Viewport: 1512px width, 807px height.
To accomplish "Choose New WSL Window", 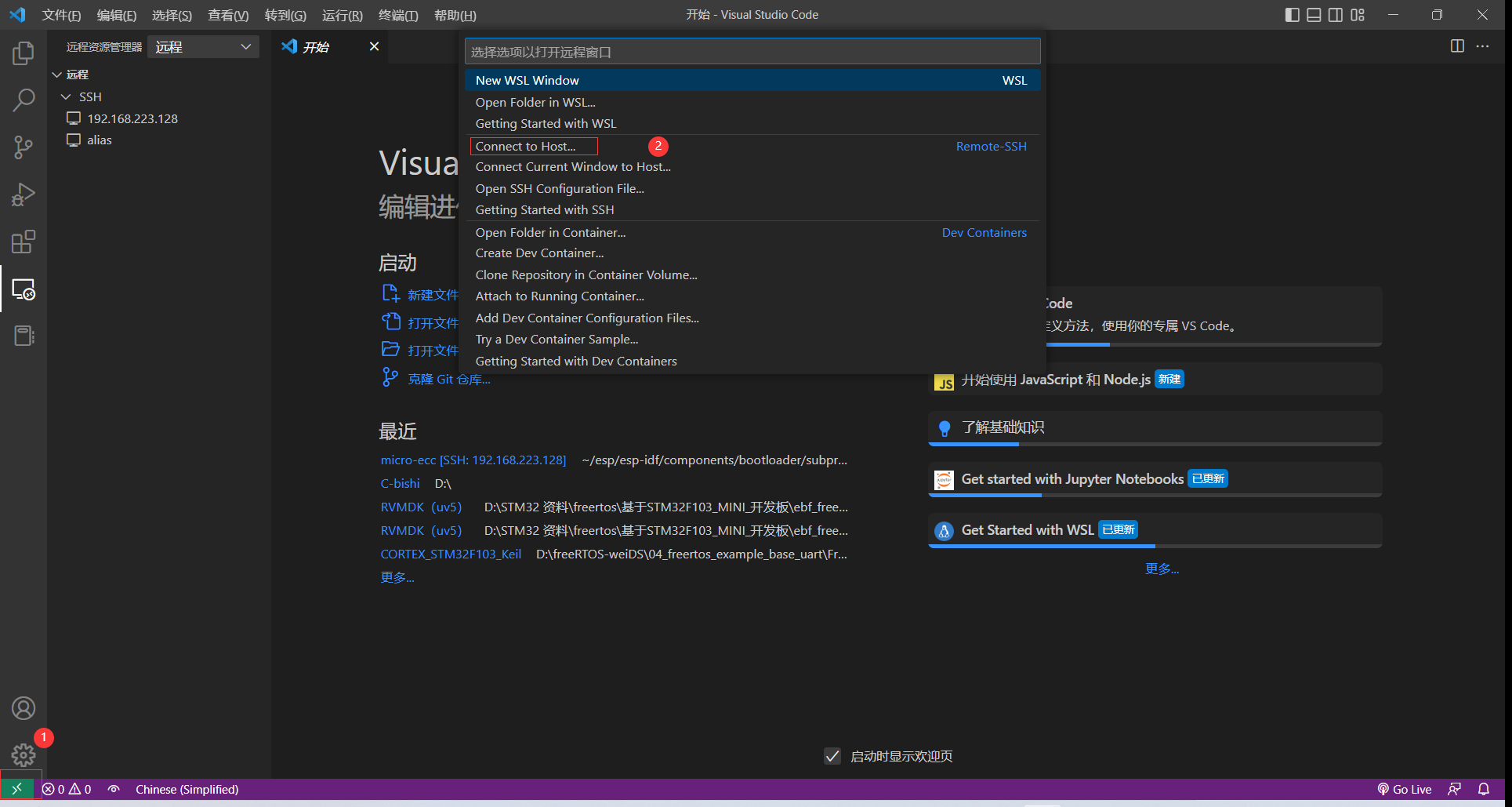I will pos(752,80).
